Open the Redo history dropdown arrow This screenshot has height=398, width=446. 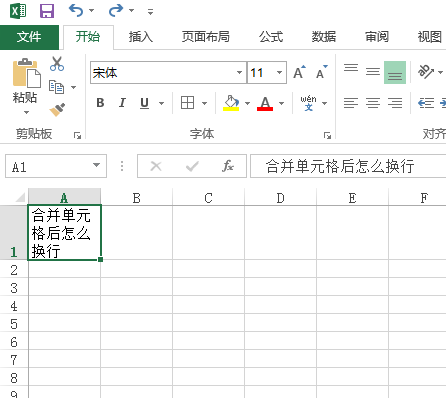(132, 11)
